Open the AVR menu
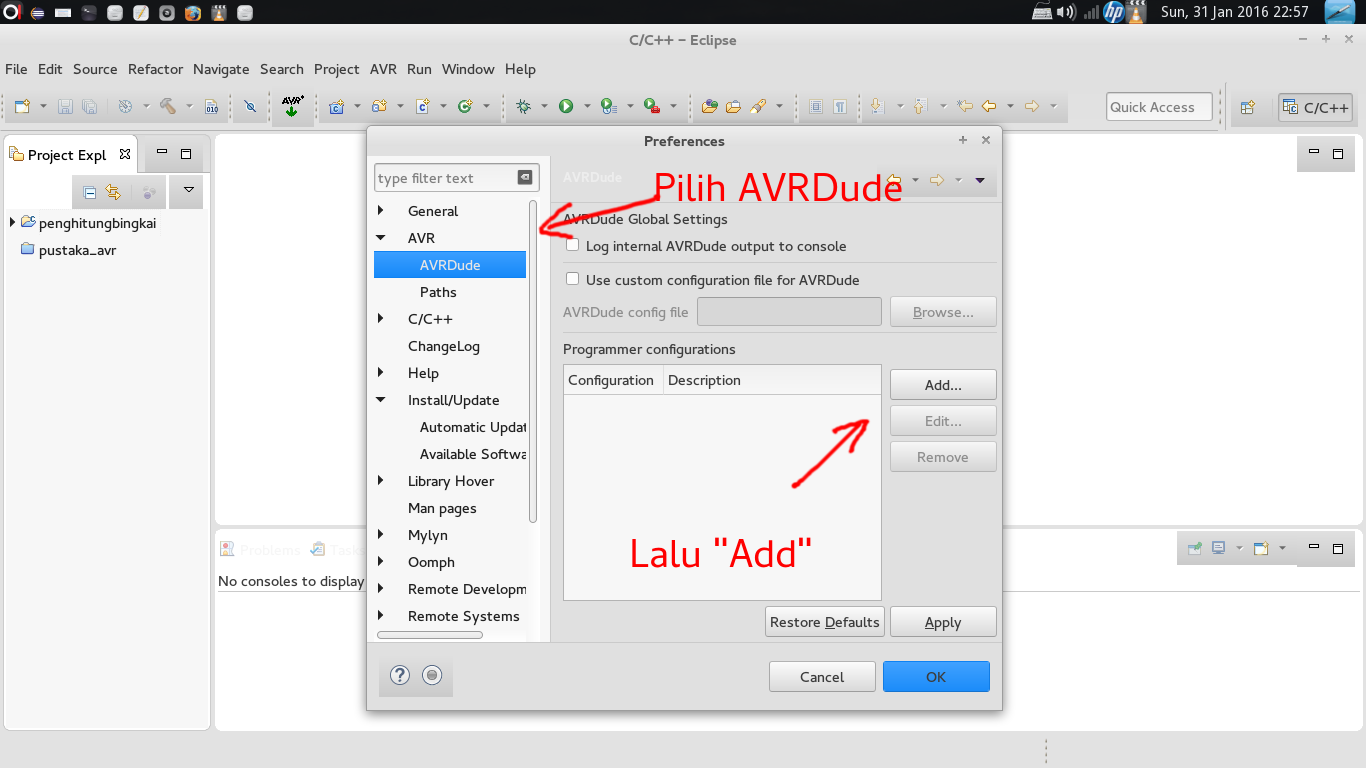 pos(383,69)
